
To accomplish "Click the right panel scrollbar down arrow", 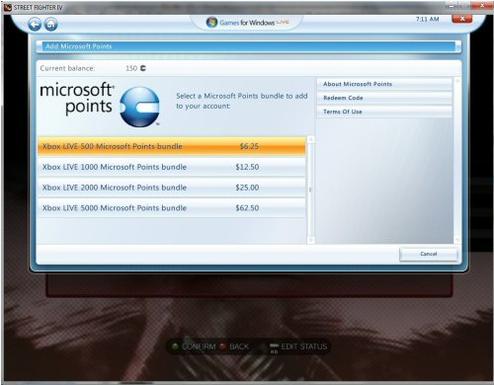I will (x=457, y=240).
